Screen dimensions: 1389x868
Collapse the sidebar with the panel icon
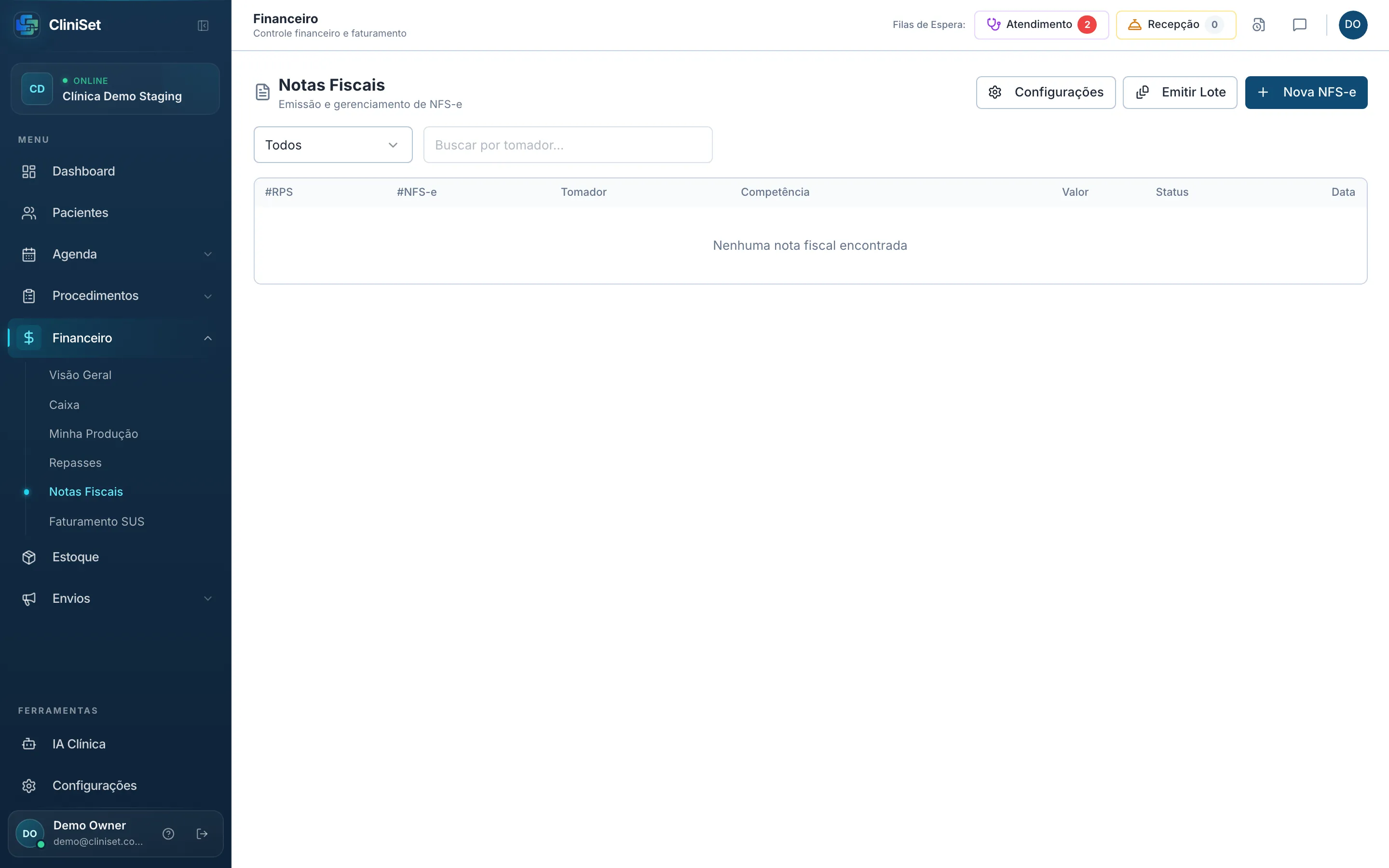pyautogui.click(x=203, y=25)
